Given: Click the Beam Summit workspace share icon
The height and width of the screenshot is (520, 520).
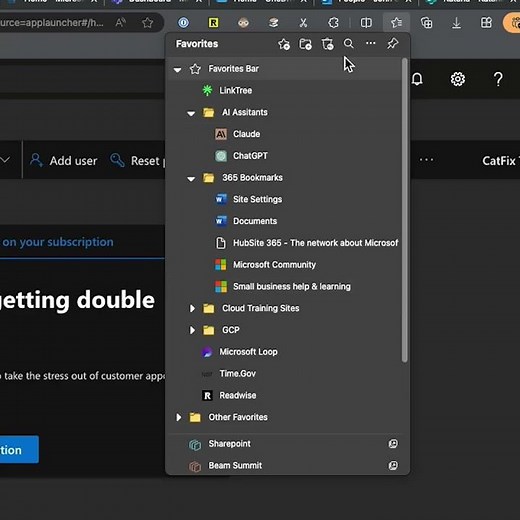Looking at the screenshot, I should pyautogui.click(x=393, y=465).
